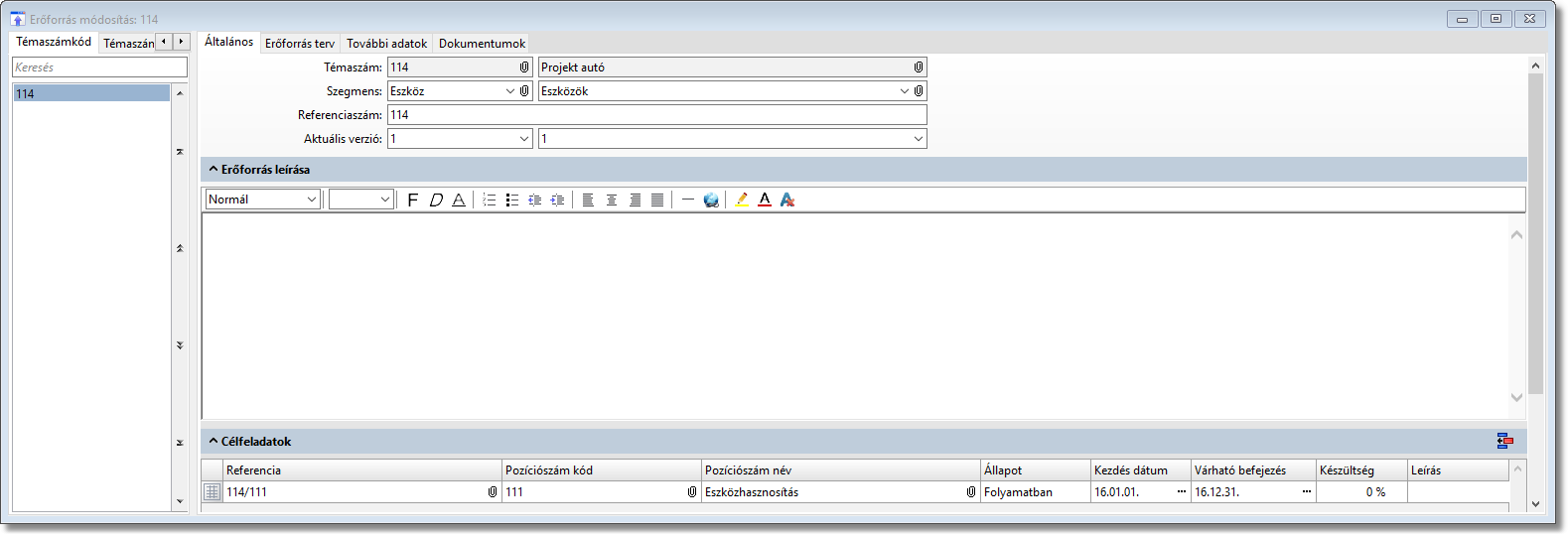Insert horizontal line

(x=688, y=200)
